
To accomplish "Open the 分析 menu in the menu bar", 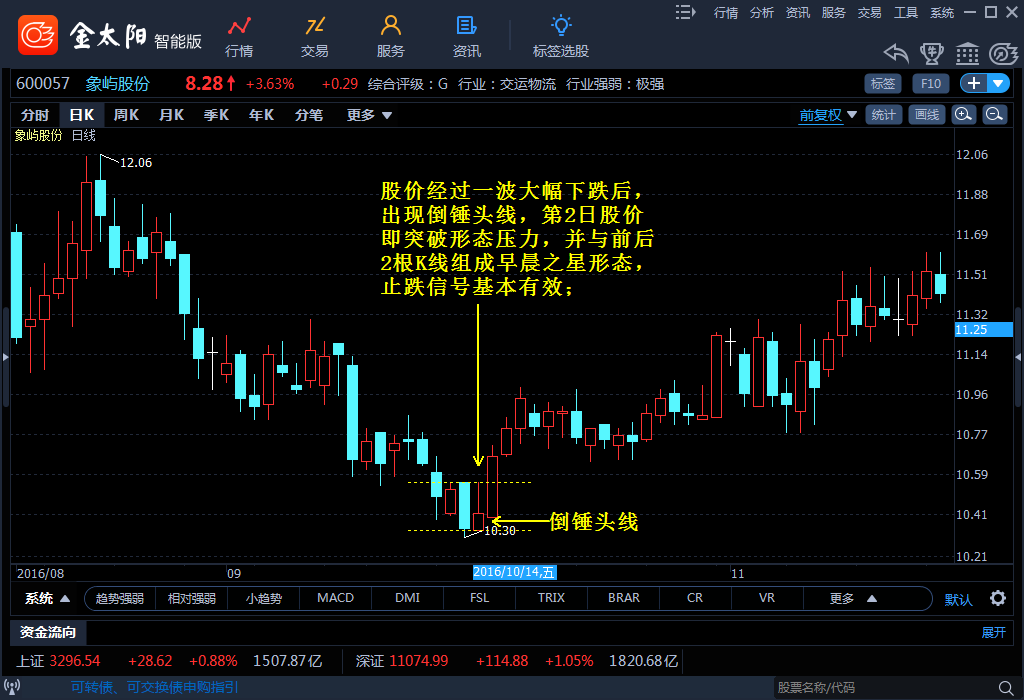I will coord(762,12).
